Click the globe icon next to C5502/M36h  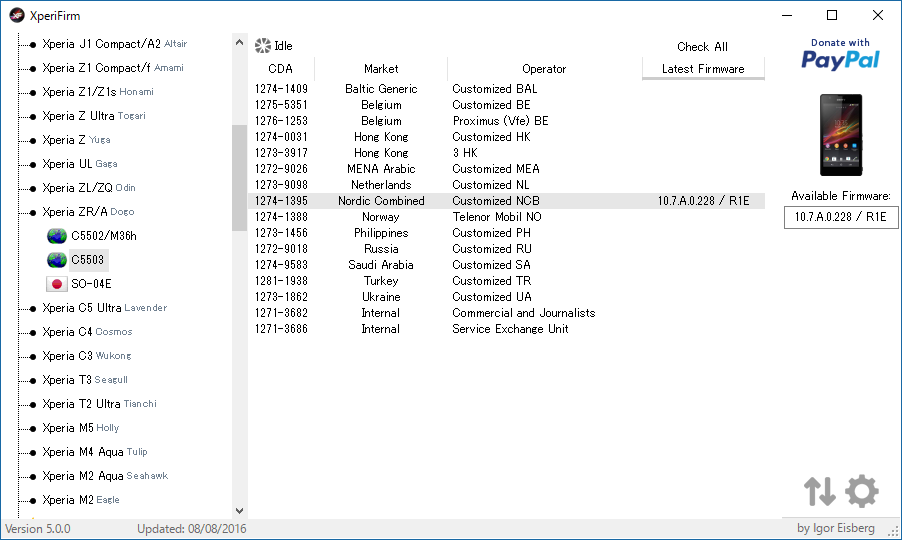tap(57, 236)
